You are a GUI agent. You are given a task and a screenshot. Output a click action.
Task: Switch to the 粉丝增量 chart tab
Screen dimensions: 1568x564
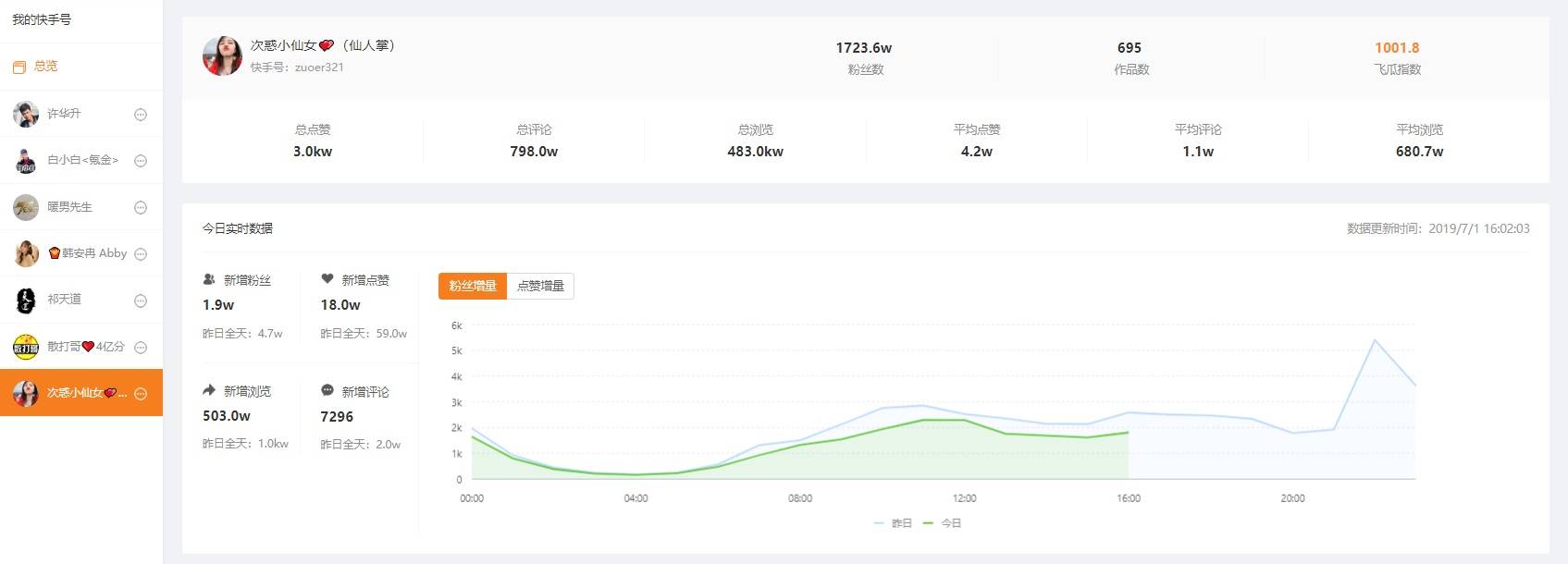click(x=473, y=287)
